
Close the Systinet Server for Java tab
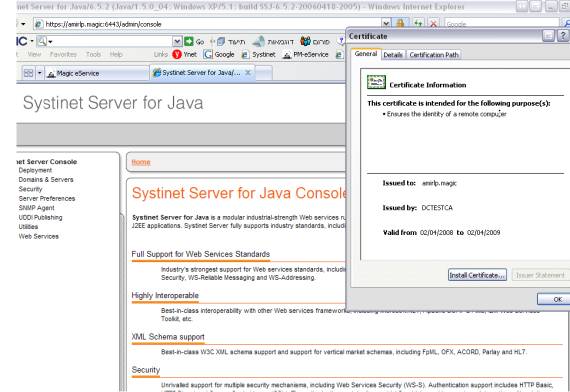(248, 73)
